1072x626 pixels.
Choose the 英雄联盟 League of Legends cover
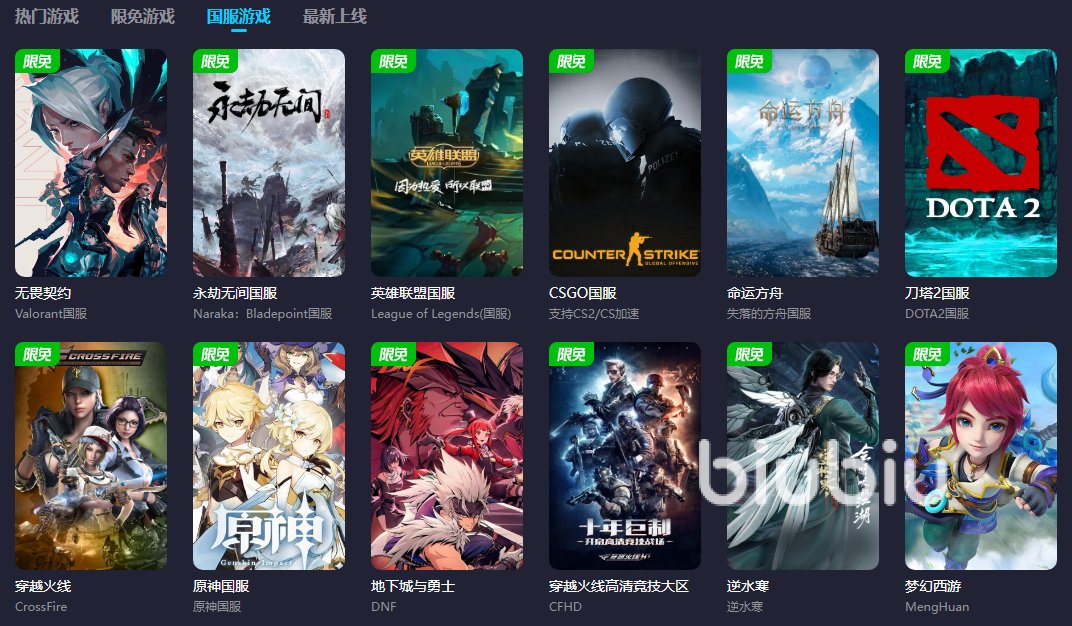coord(447,163)
